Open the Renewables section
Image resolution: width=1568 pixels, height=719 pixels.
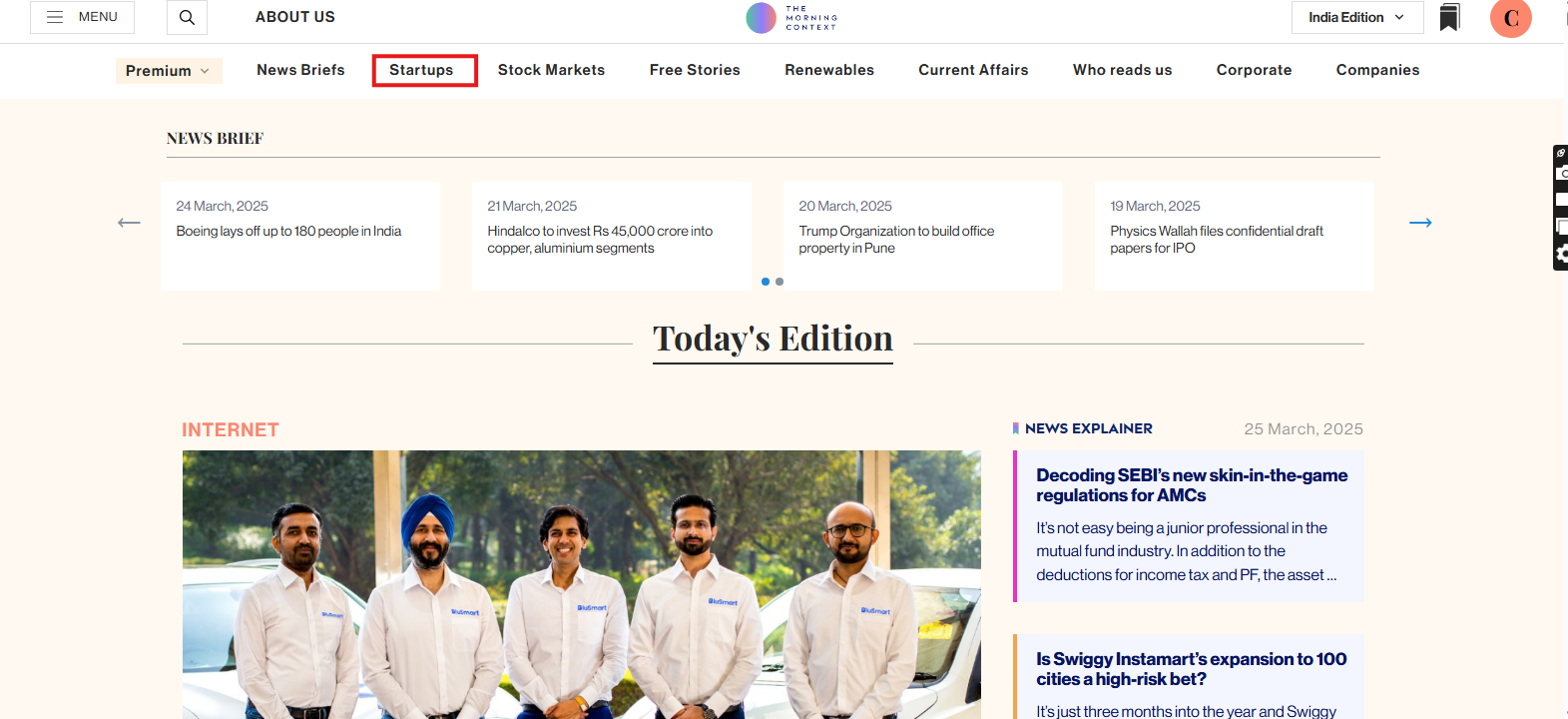coord(828,70)
